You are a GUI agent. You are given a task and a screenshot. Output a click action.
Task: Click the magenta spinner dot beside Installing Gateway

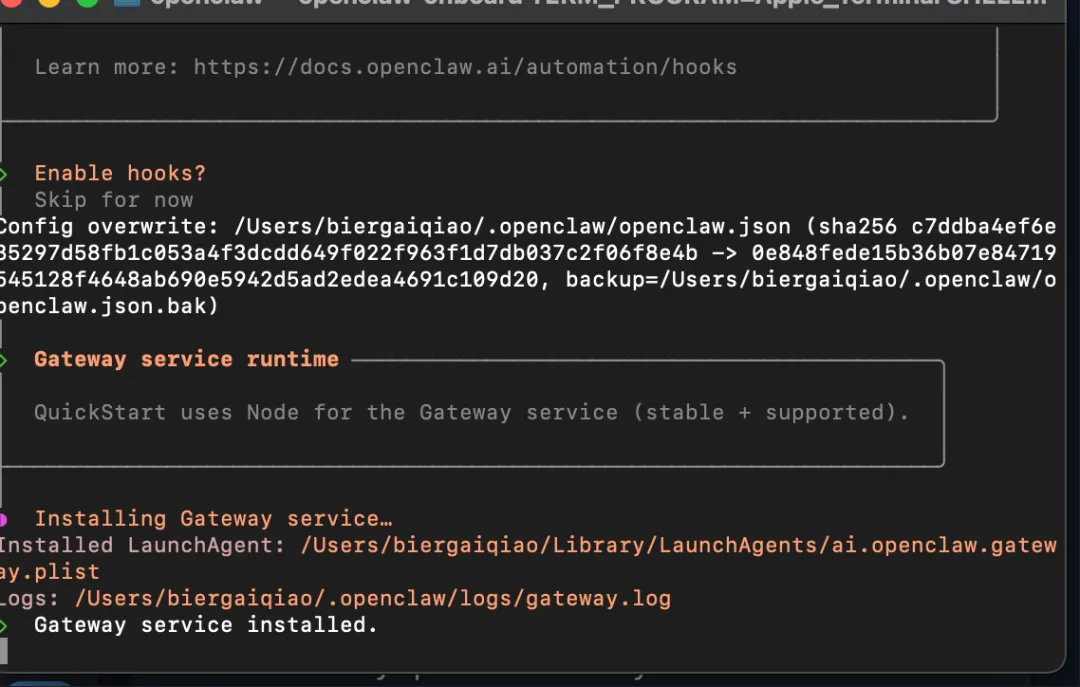[3, 519]
